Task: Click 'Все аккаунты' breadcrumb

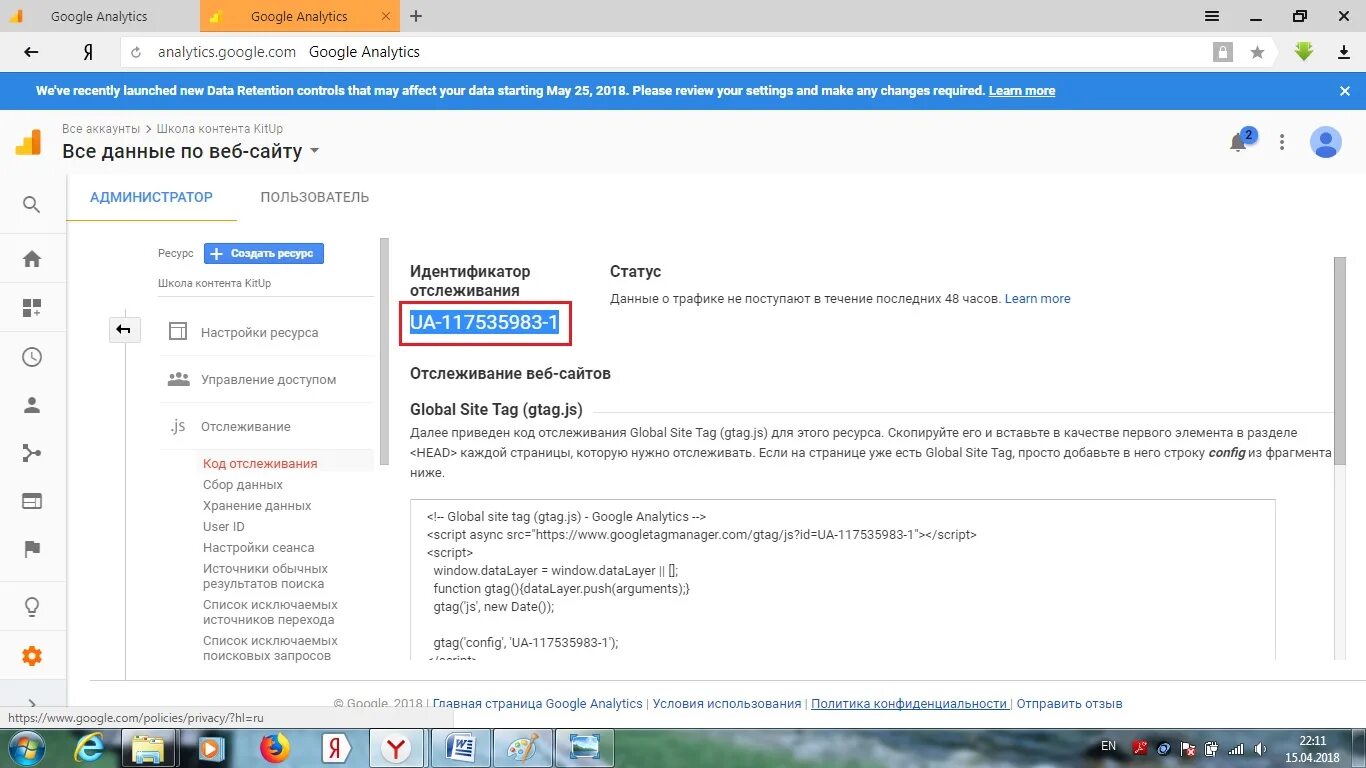Action: [101, 128]
